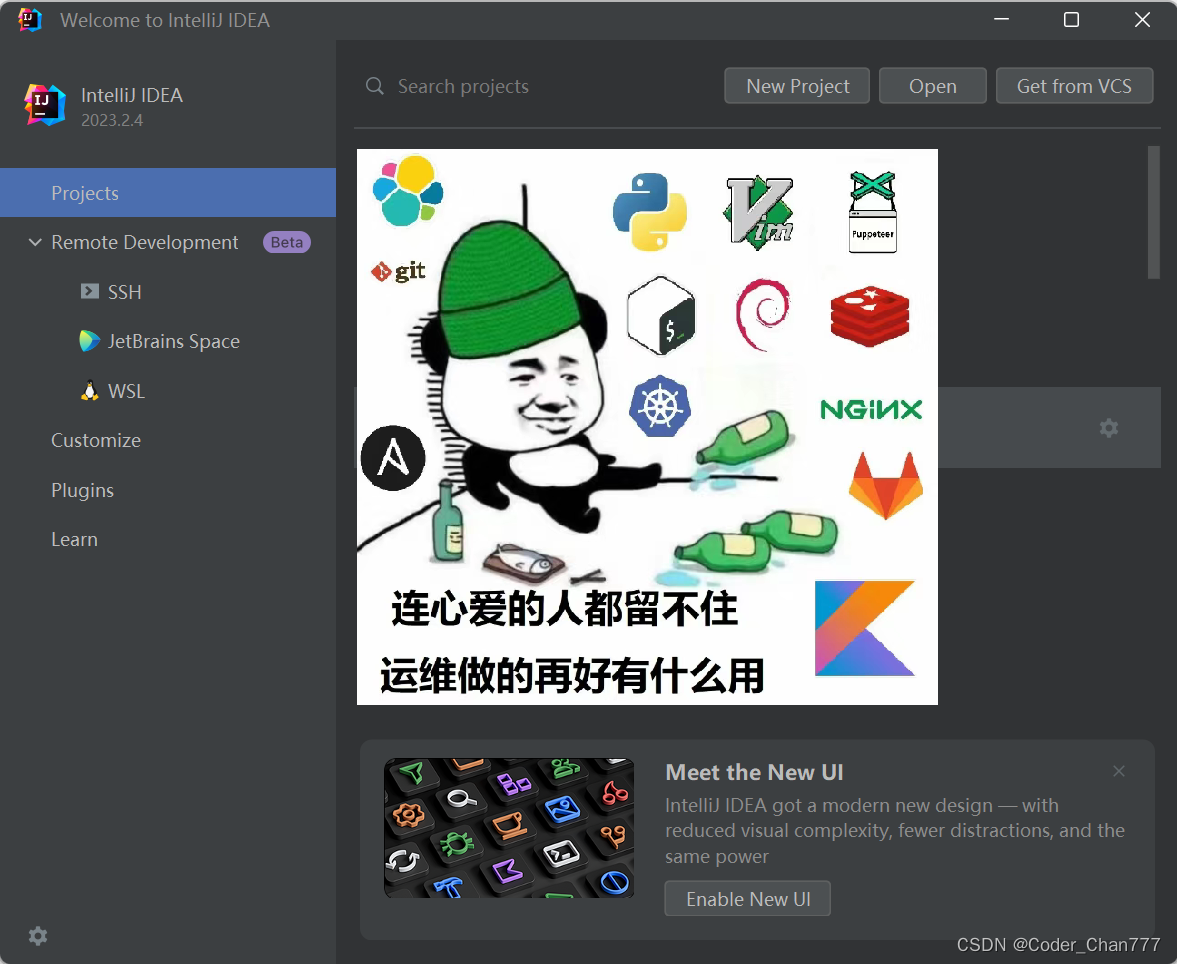Screen dimensions: 1177x964
Task: Dismiss the Meet the New UI banner
Action: pyautogui.click(x=1118, y=771)
